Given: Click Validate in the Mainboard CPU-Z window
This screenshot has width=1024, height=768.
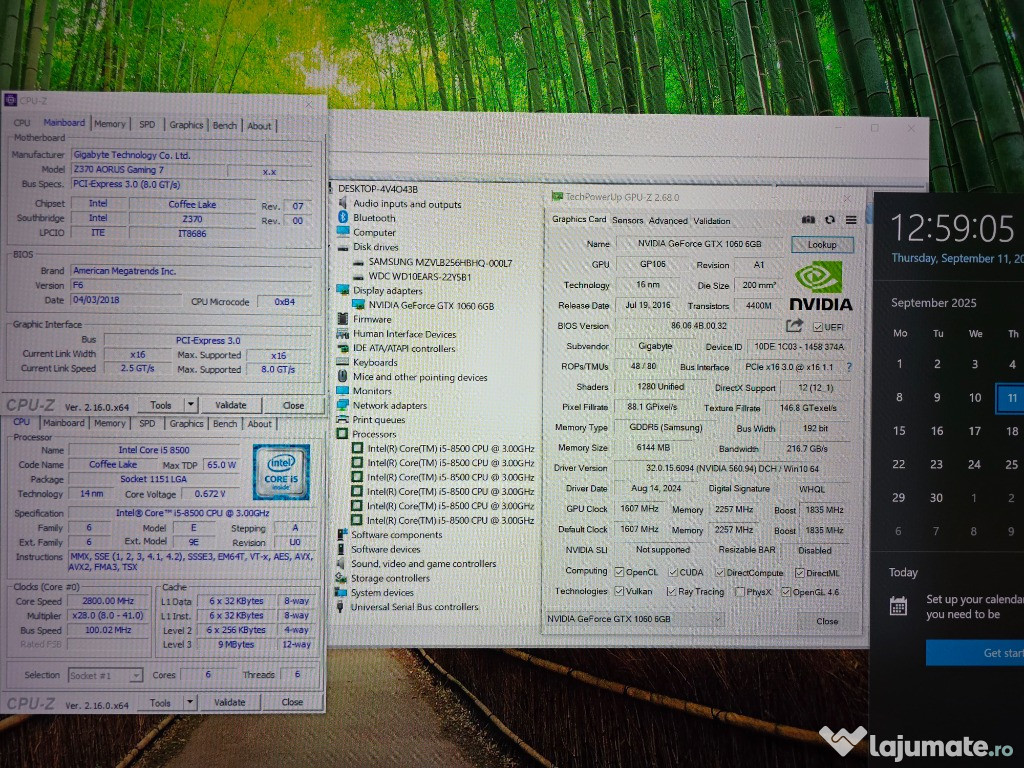Looking at the screenshot, I should point(231,405).
